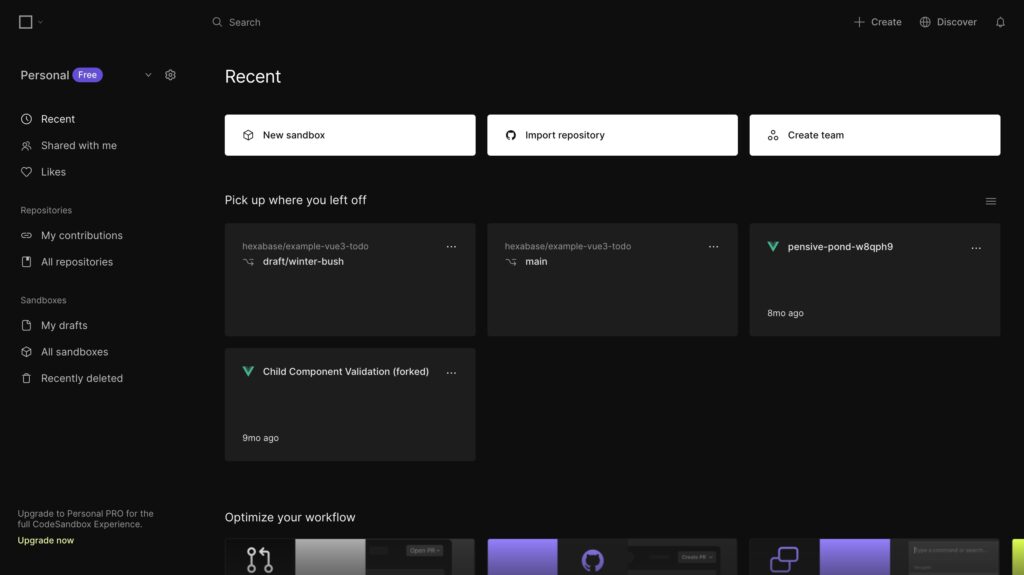Click the Import repository button
This screenshot has width=1024, height=575.
(612, 135)
